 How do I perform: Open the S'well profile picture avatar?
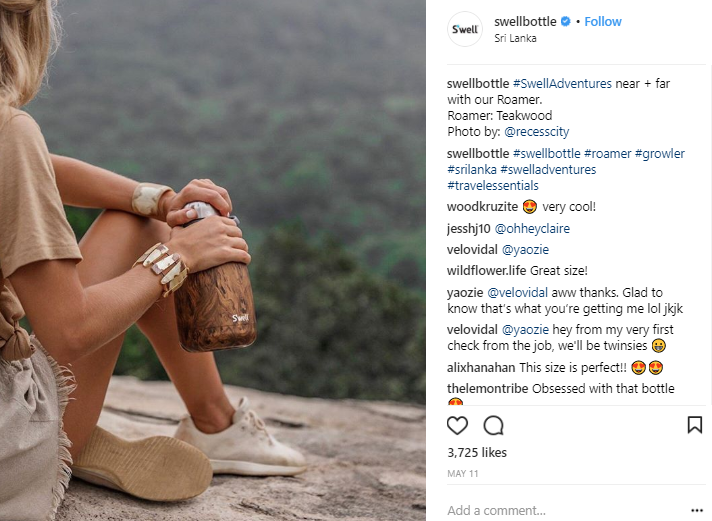click(465, 29)
